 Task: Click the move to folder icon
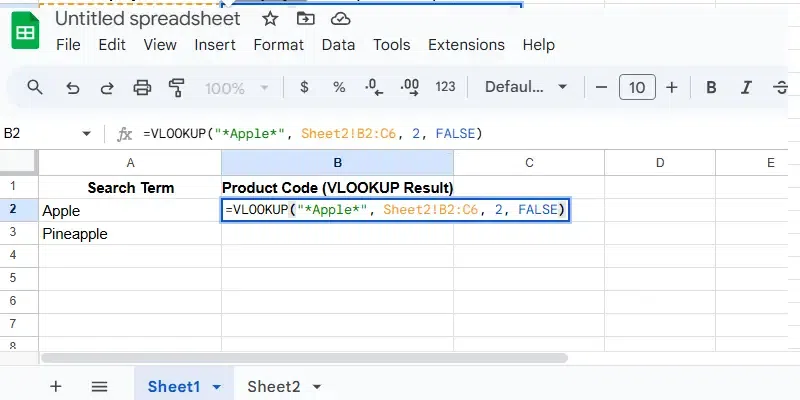point(305,19)
